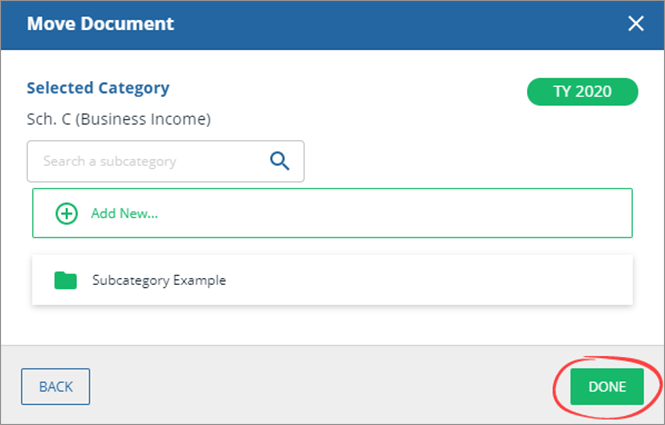Click the Move Document title text

tap(100, 24)
